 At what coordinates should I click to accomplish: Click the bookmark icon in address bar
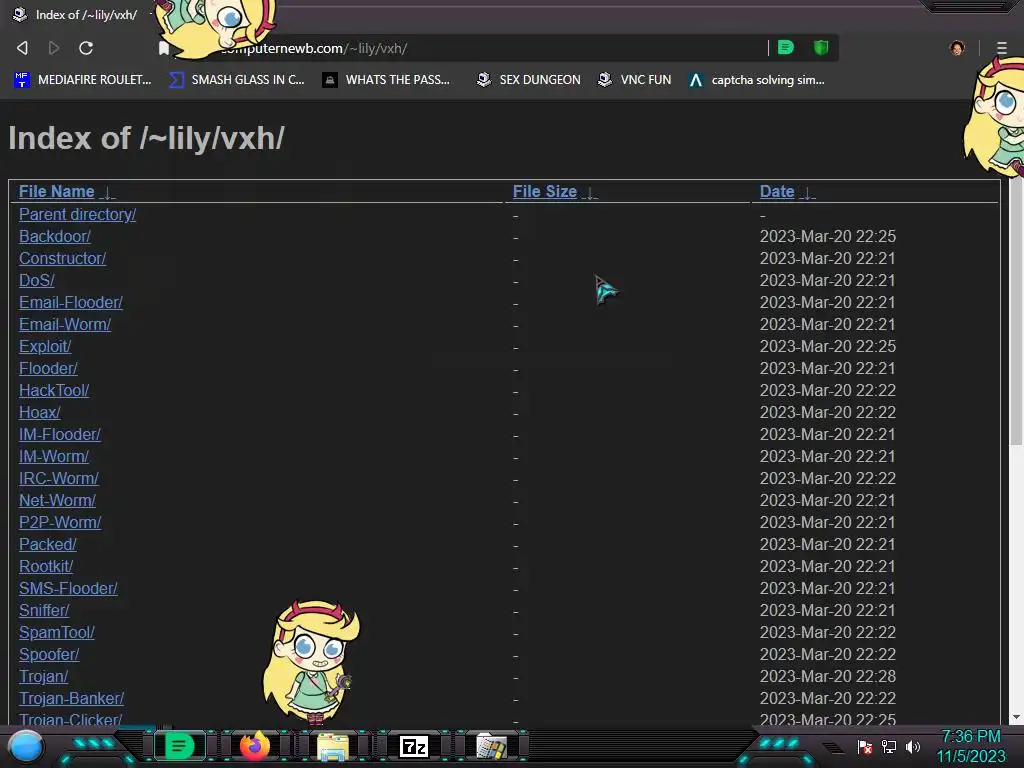coord(164,48)
